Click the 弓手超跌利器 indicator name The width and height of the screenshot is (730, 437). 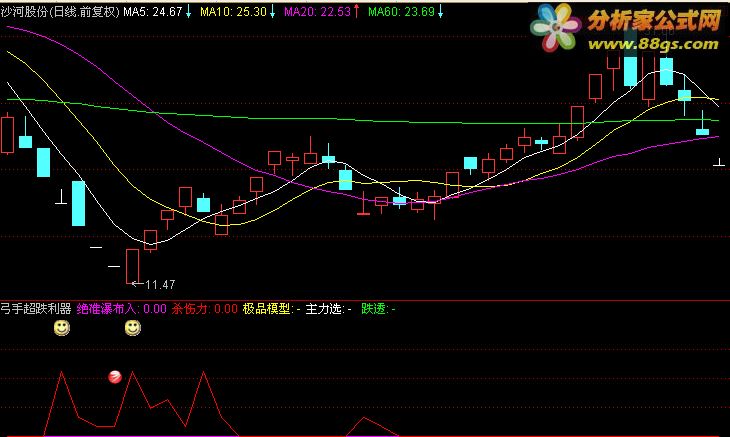click(36, 309)
